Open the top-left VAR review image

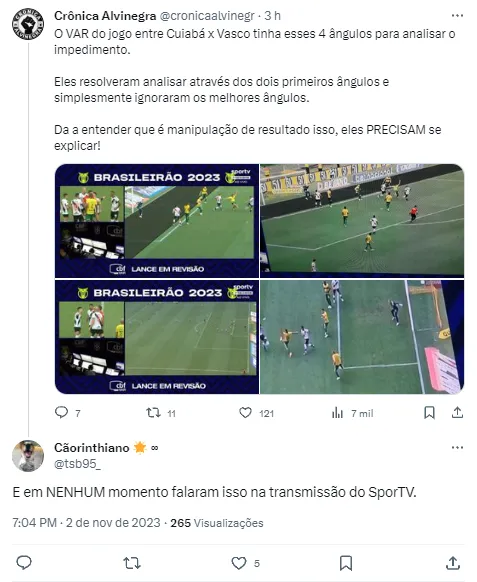[157, 221]
